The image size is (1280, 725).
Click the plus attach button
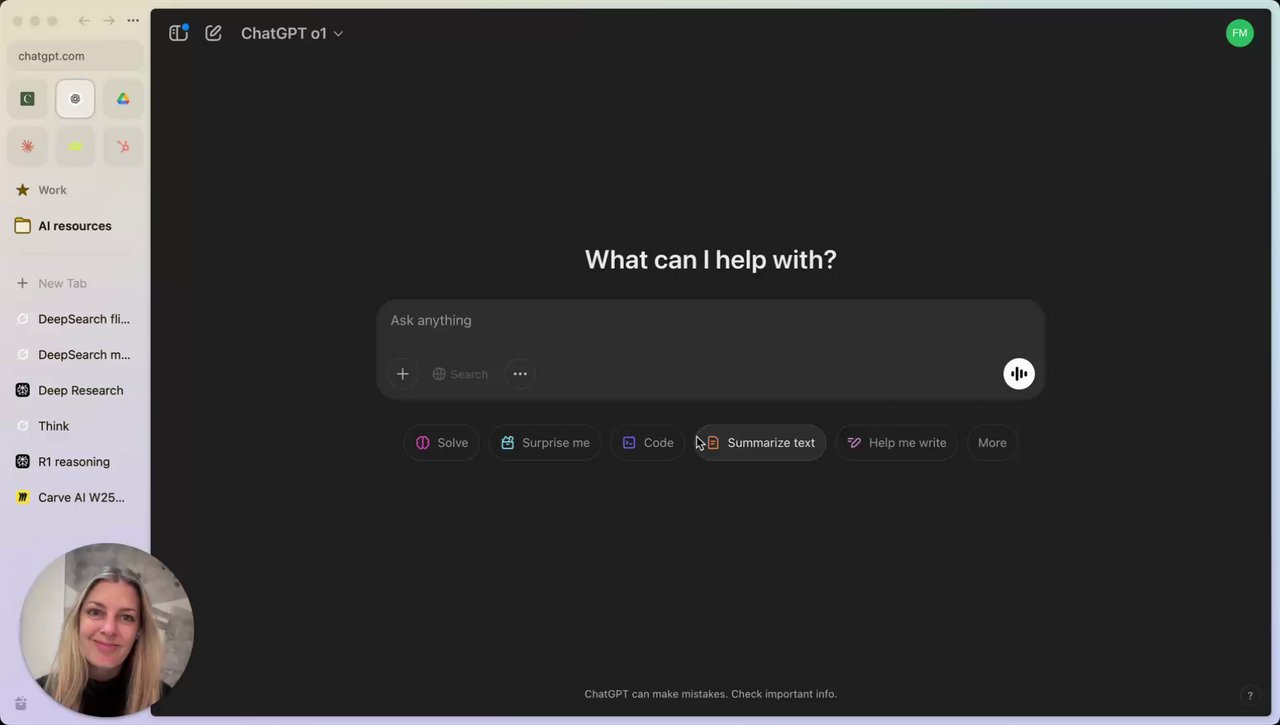pos(402,374)
